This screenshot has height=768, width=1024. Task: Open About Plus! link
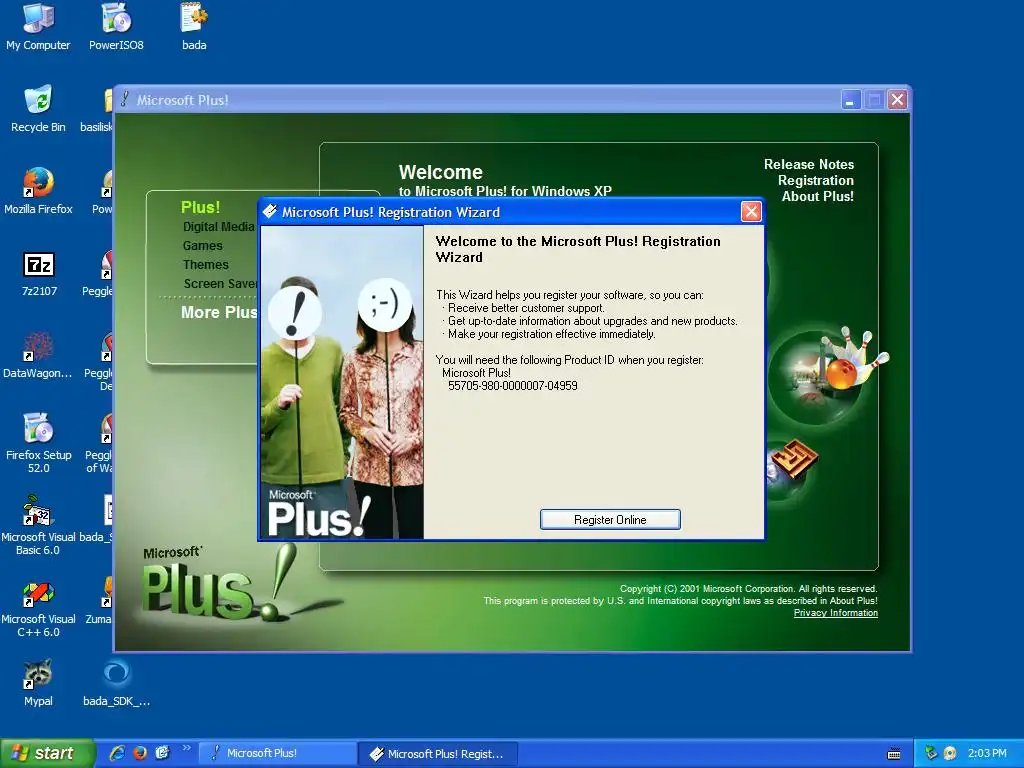click(x=818, y=197)
